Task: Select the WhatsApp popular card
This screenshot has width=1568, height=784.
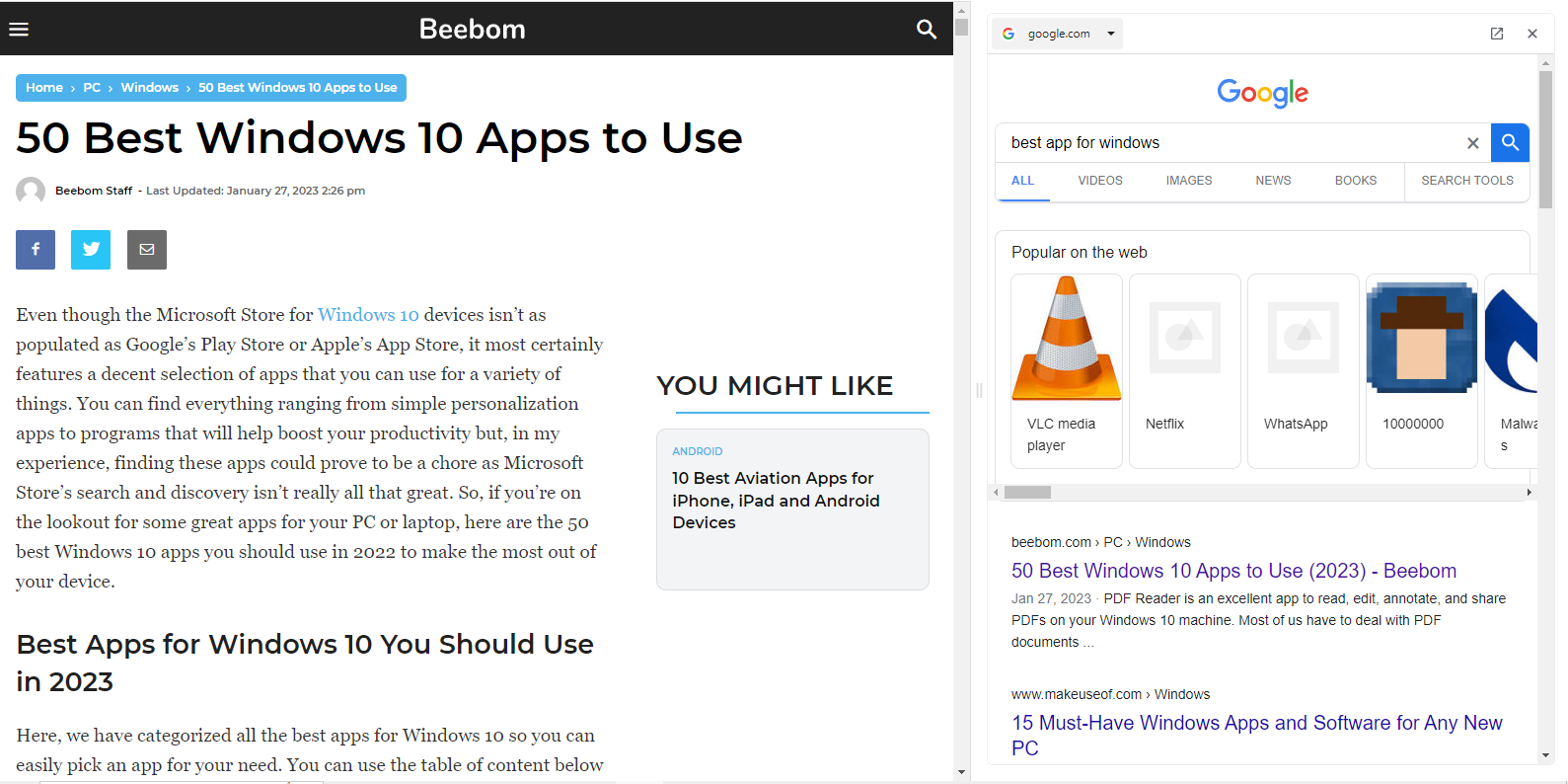Action: tap(1304, 371)
